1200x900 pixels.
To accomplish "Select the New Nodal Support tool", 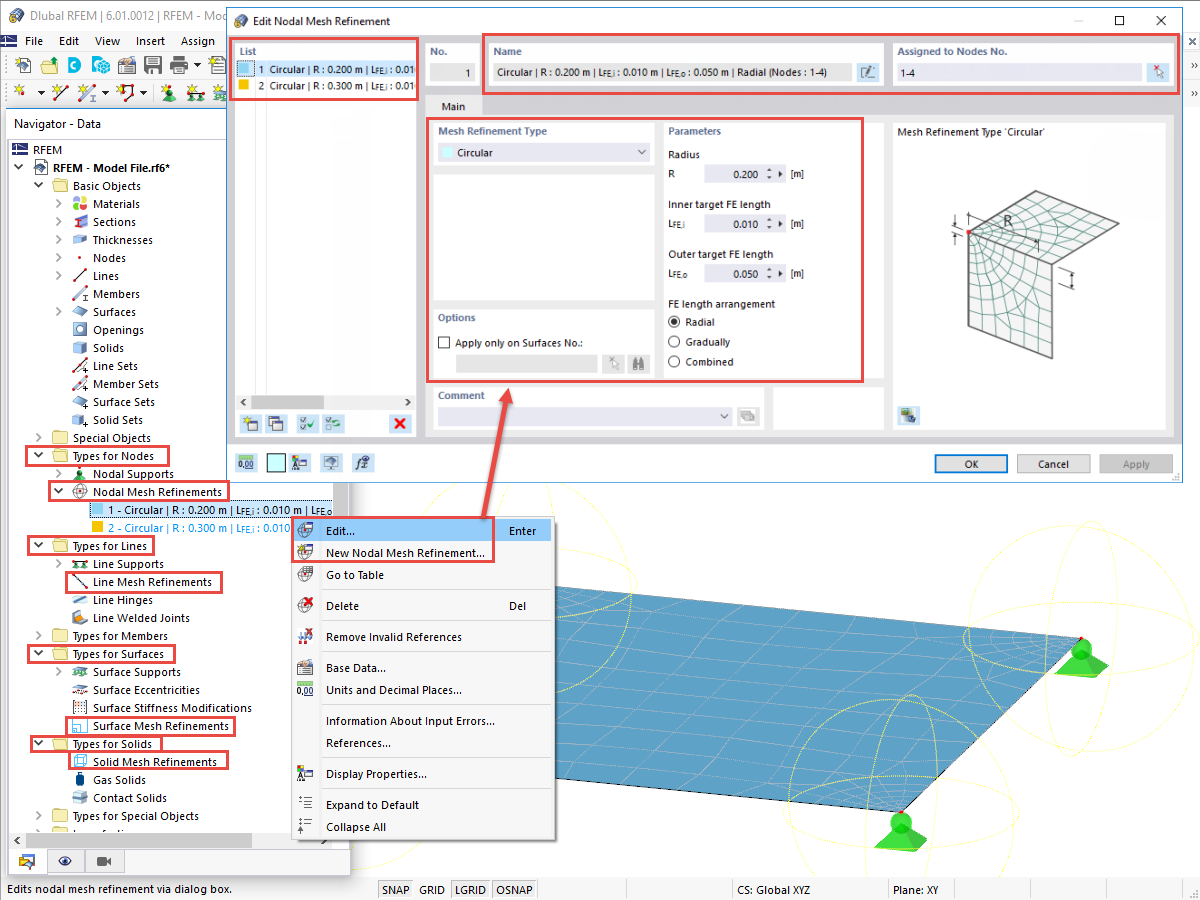I will [x=168, y=92].
